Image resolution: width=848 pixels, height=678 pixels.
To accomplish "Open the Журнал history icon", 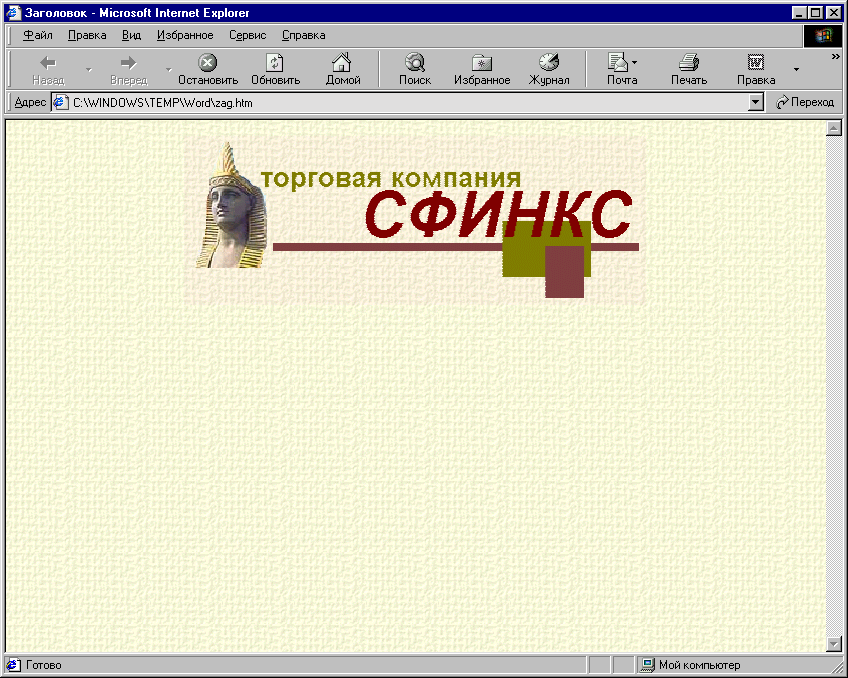I will click(x=549, y=63).
